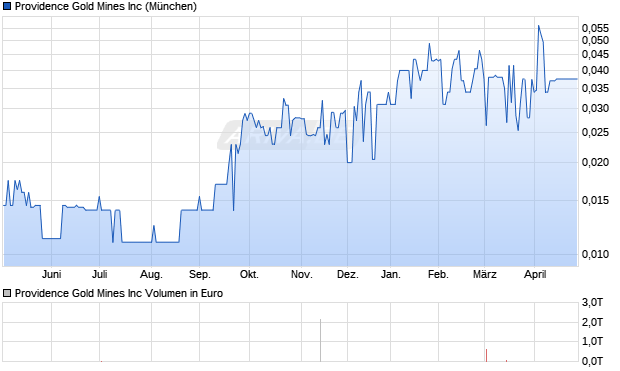Screen dimensions: 620x371
Task: Click the 0,045 price axis value
Action: coord(595,55)
